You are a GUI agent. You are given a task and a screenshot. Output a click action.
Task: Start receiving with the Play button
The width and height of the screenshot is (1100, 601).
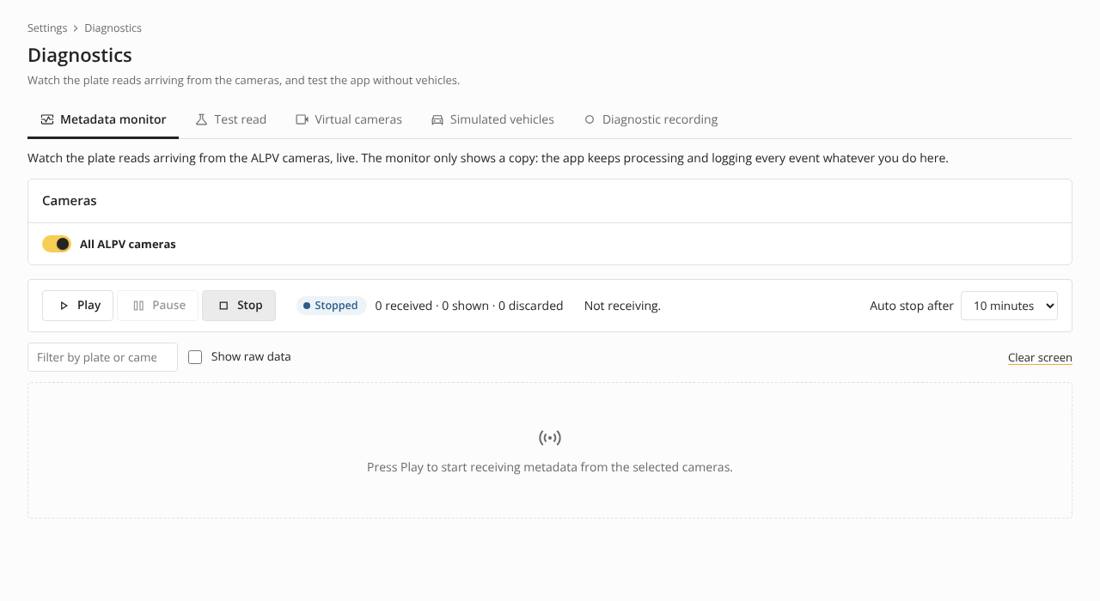tap(78, 306)
